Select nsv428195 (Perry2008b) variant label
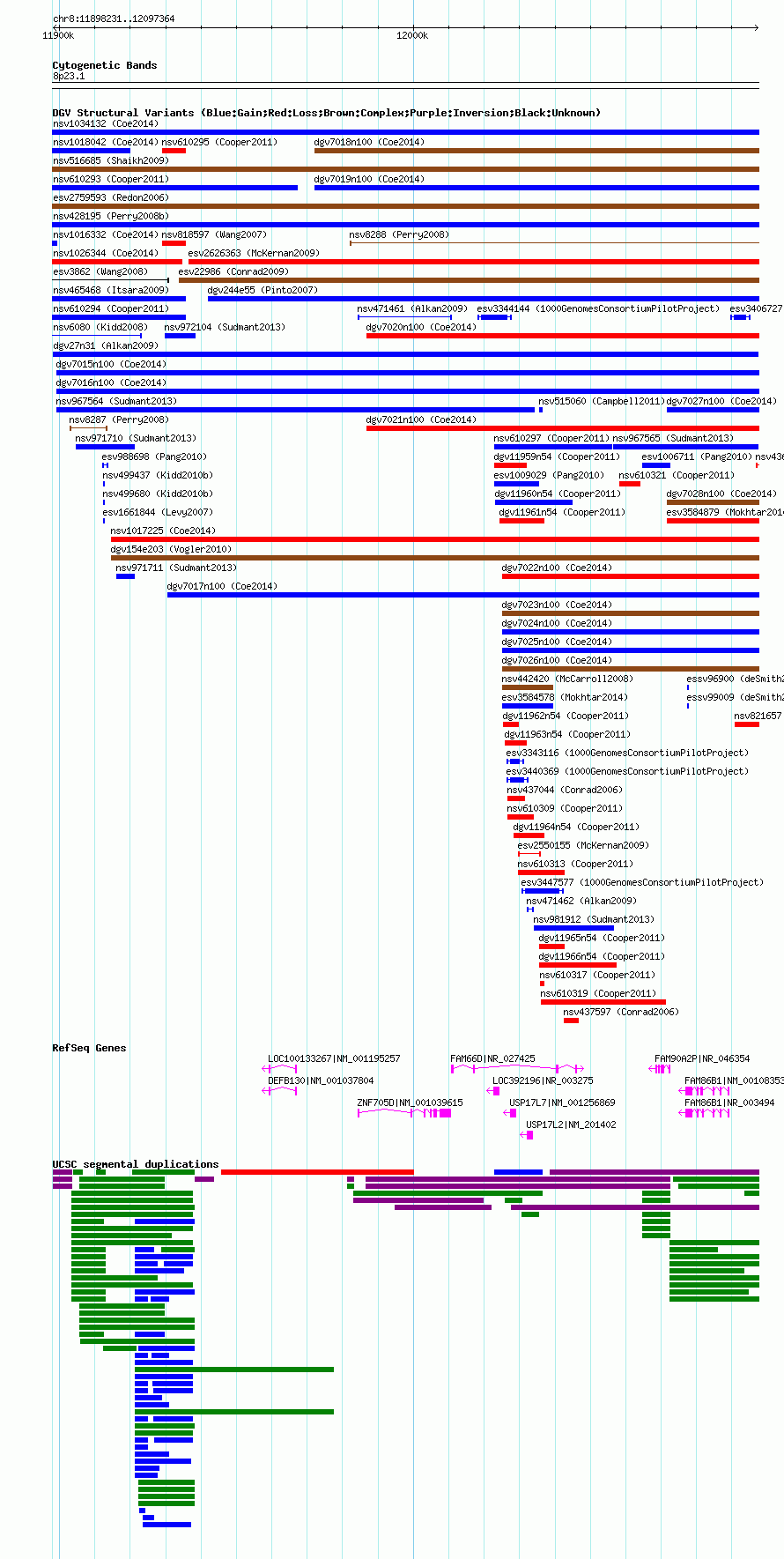The image size is (784, 1559). tap(111, 216)
